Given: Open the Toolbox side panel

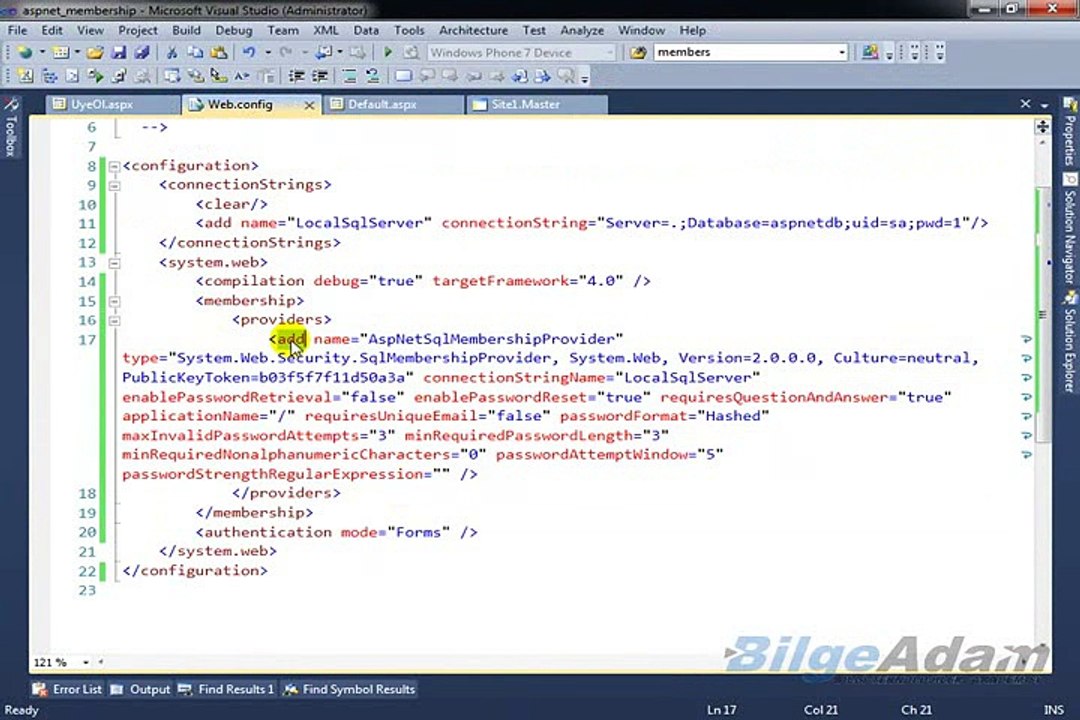Looking at the screenshot, I should (11, 128).
